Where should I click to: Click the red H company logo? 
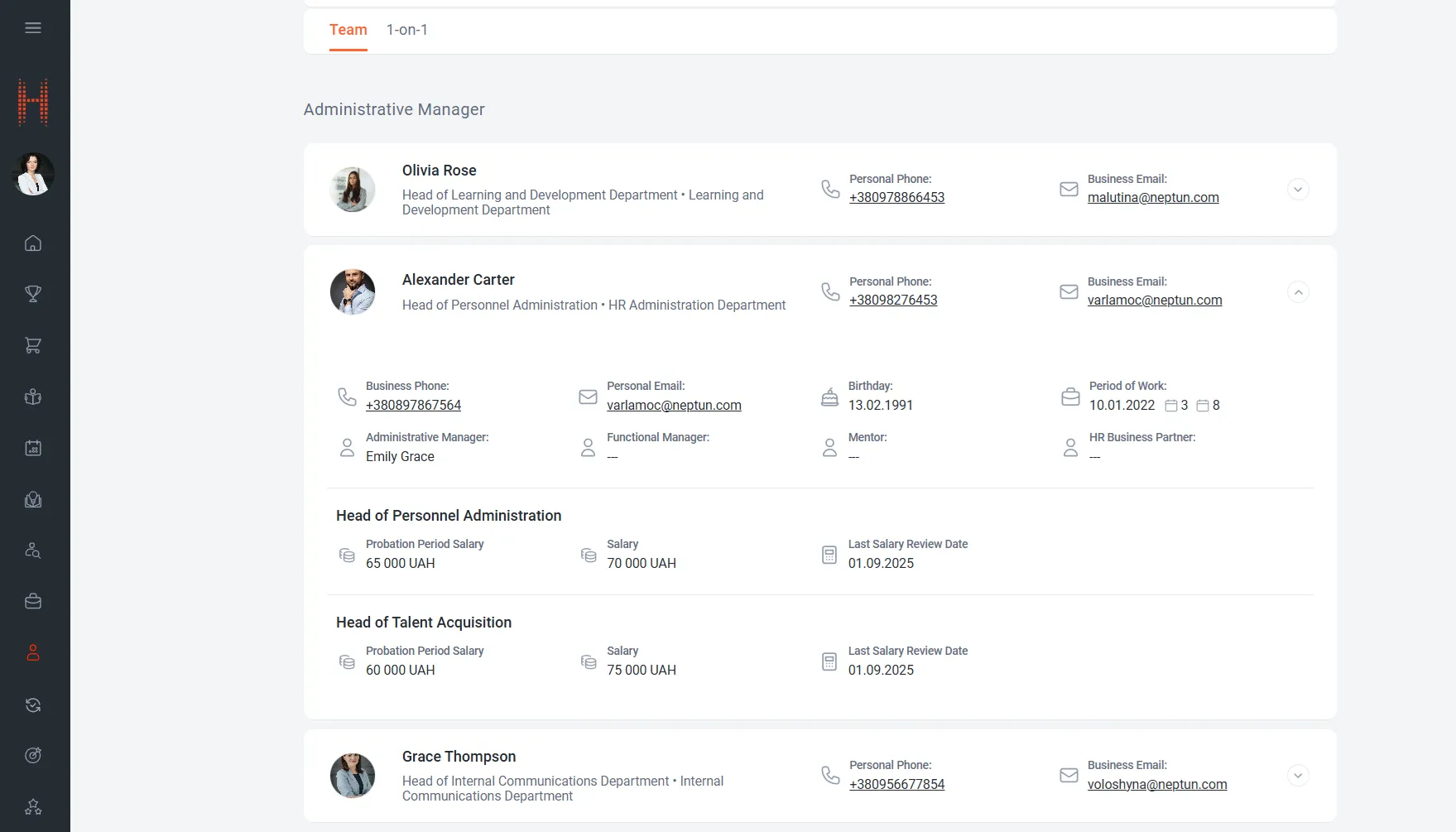33,102
